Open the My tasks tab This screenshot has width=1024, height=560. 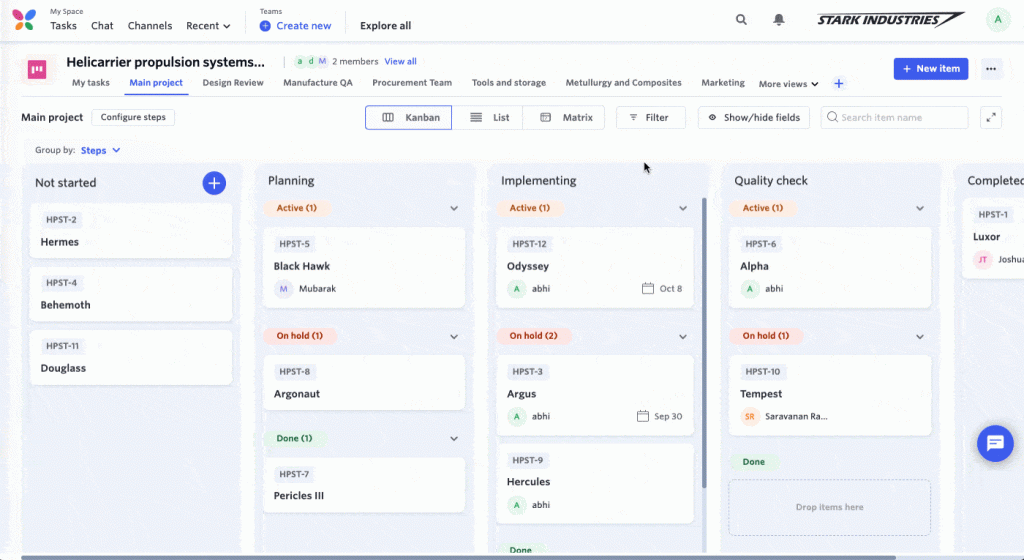tap(91, 83)
